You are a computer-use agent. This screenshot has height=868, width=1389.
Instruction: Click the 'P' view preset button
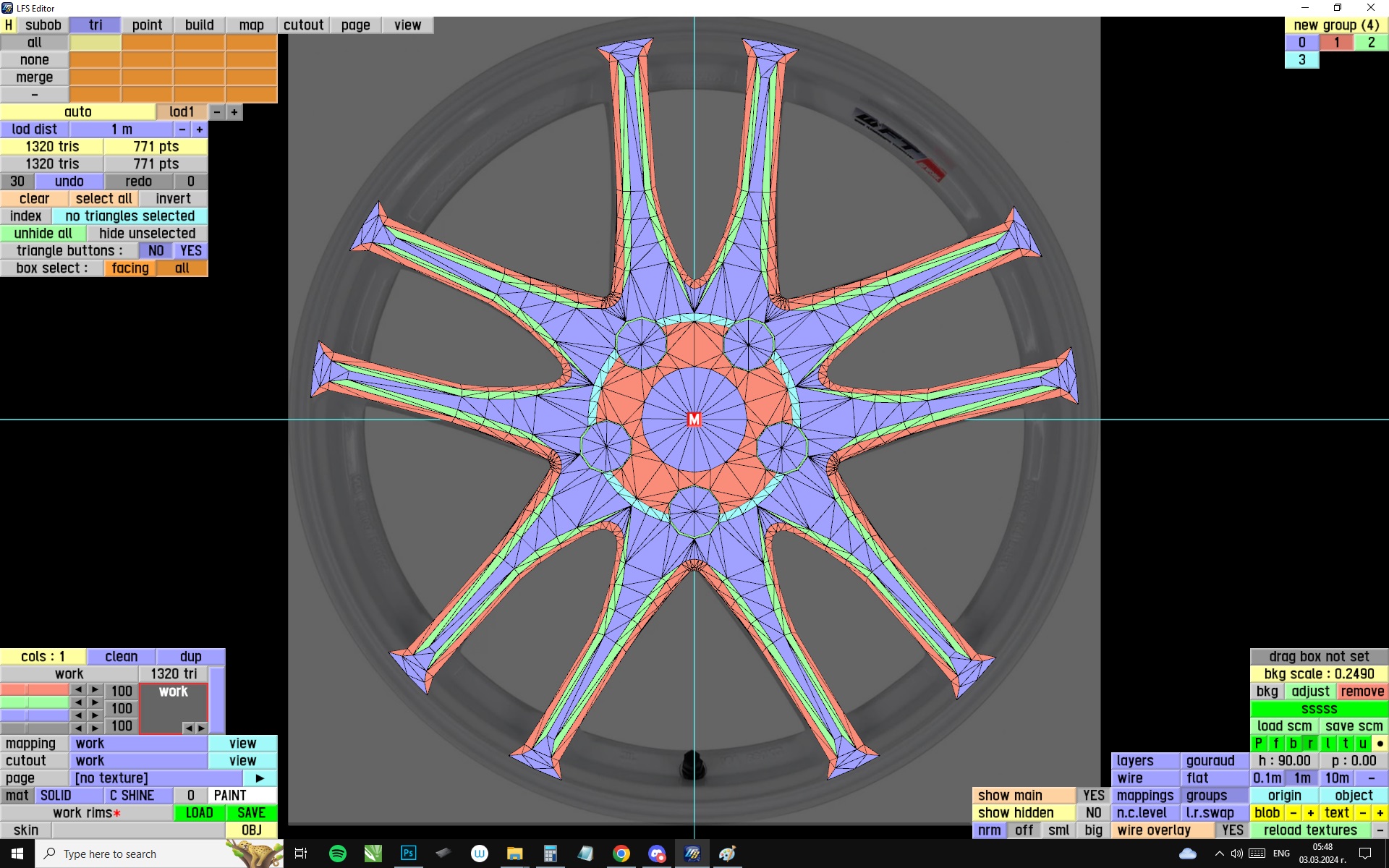1258,743
